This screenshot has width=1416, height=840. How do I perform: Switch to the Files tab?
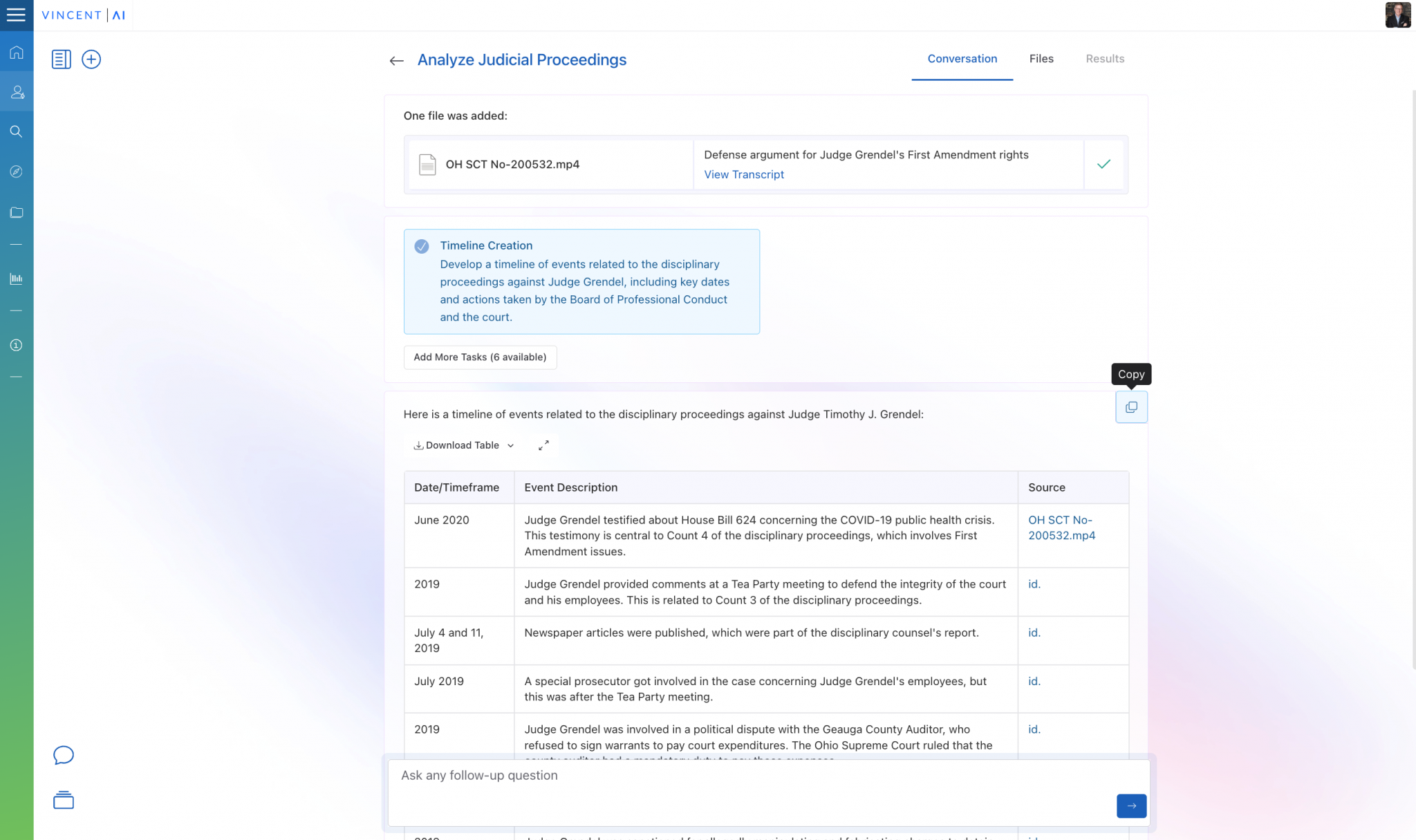(1041, 59)
